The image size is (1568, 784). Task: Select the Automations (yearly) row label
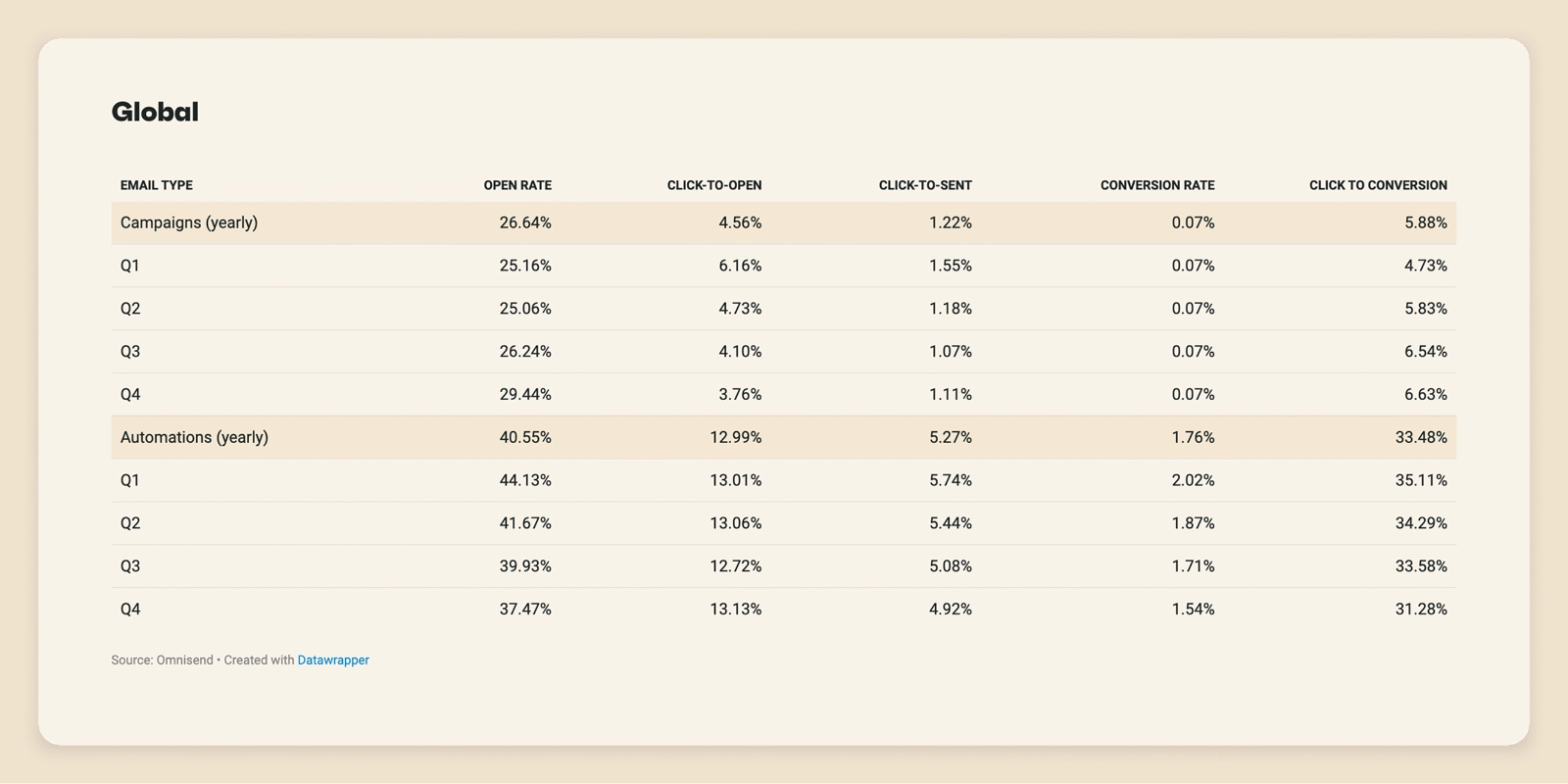194,437
